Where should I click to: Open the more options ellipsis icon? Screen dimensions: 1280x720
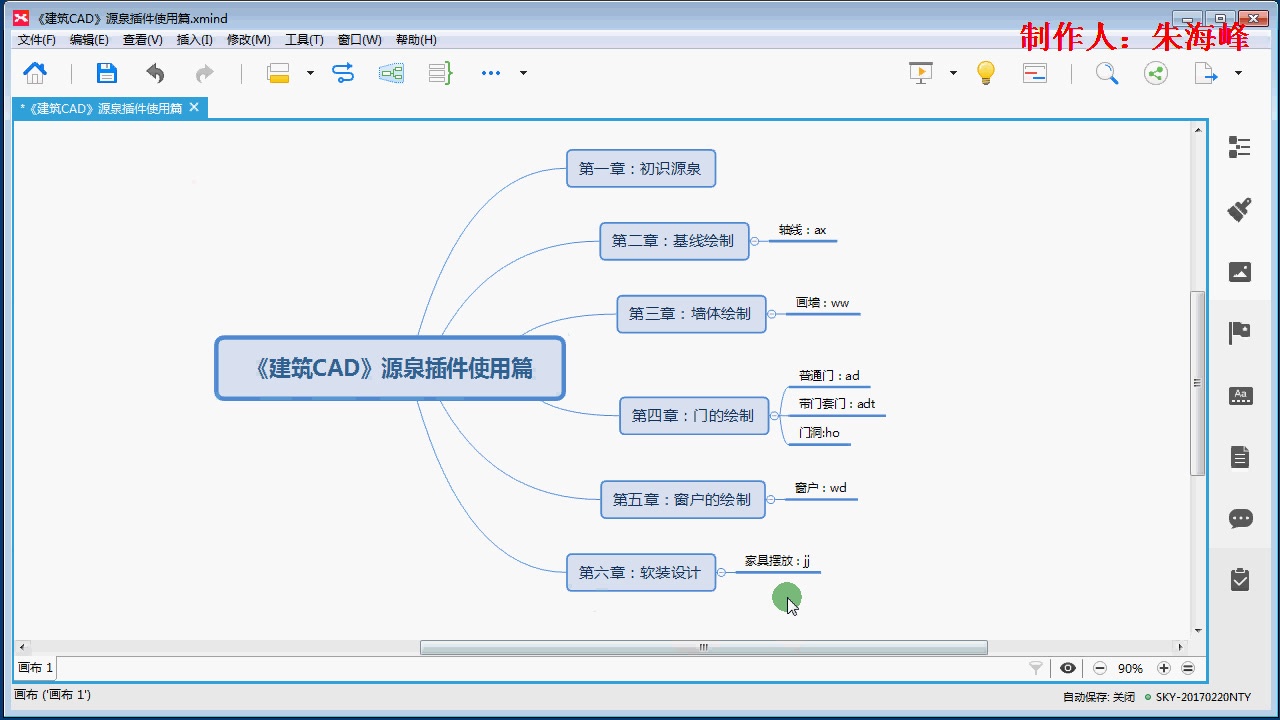coord(491,73)
